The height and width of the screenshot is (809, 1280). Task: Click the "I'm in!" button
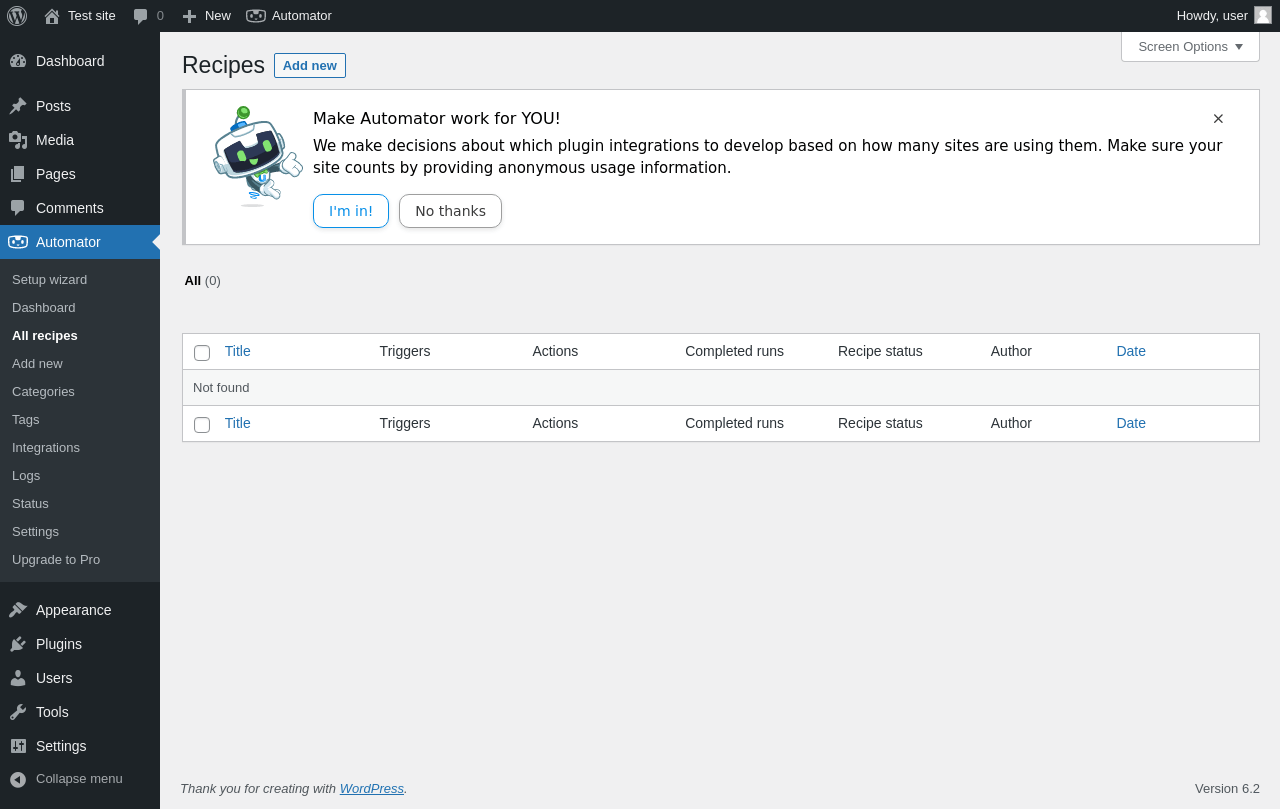point(351,211)
